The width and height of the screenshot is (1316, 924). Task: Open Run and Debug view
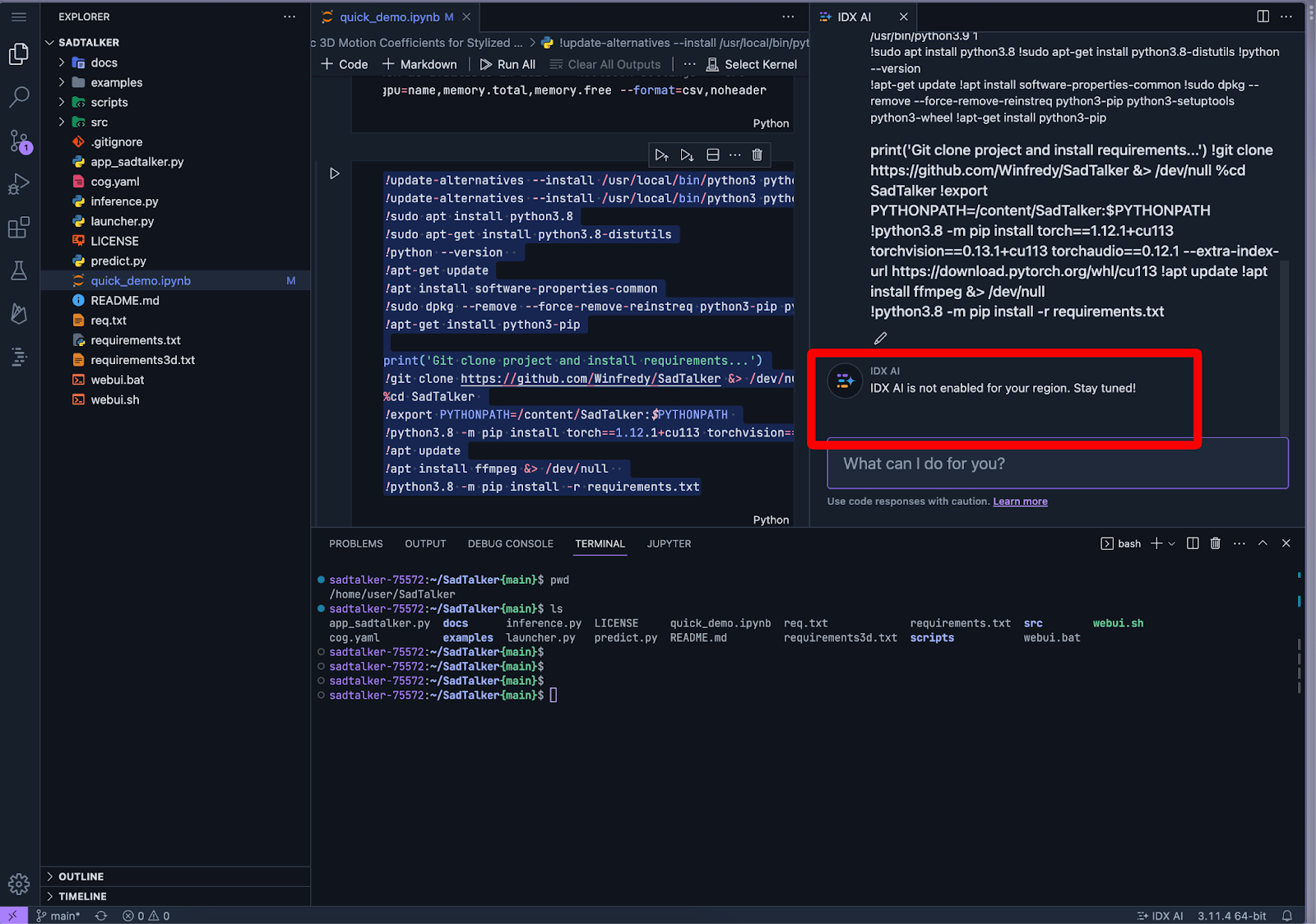pyautogui.click(x=19, y=183)
